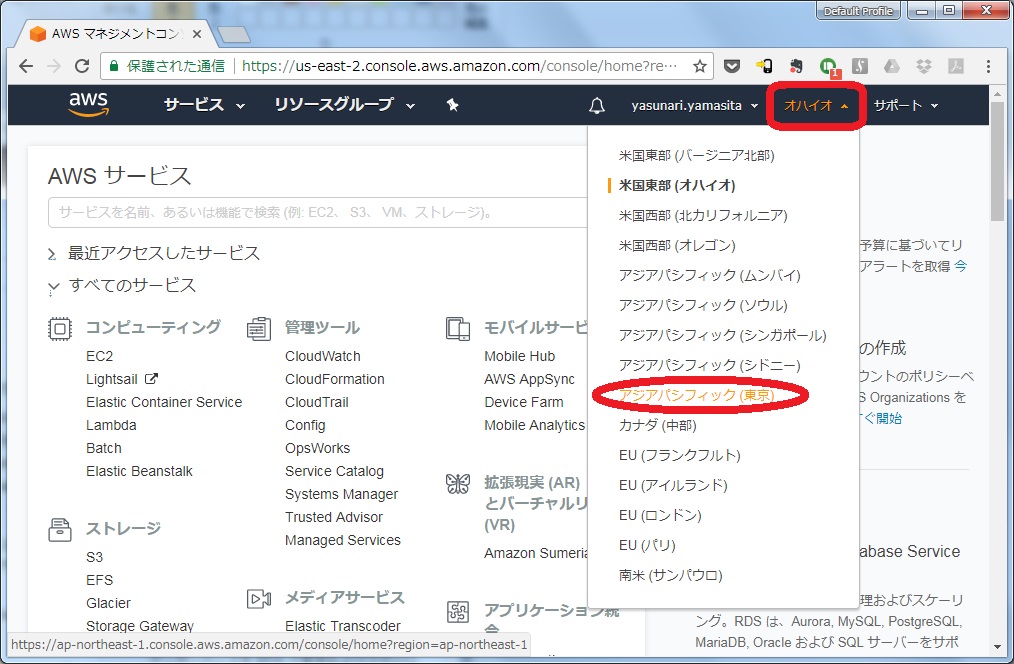
Task: Select region 米国西部 (オレゴン)
Action: coord(677,246)
